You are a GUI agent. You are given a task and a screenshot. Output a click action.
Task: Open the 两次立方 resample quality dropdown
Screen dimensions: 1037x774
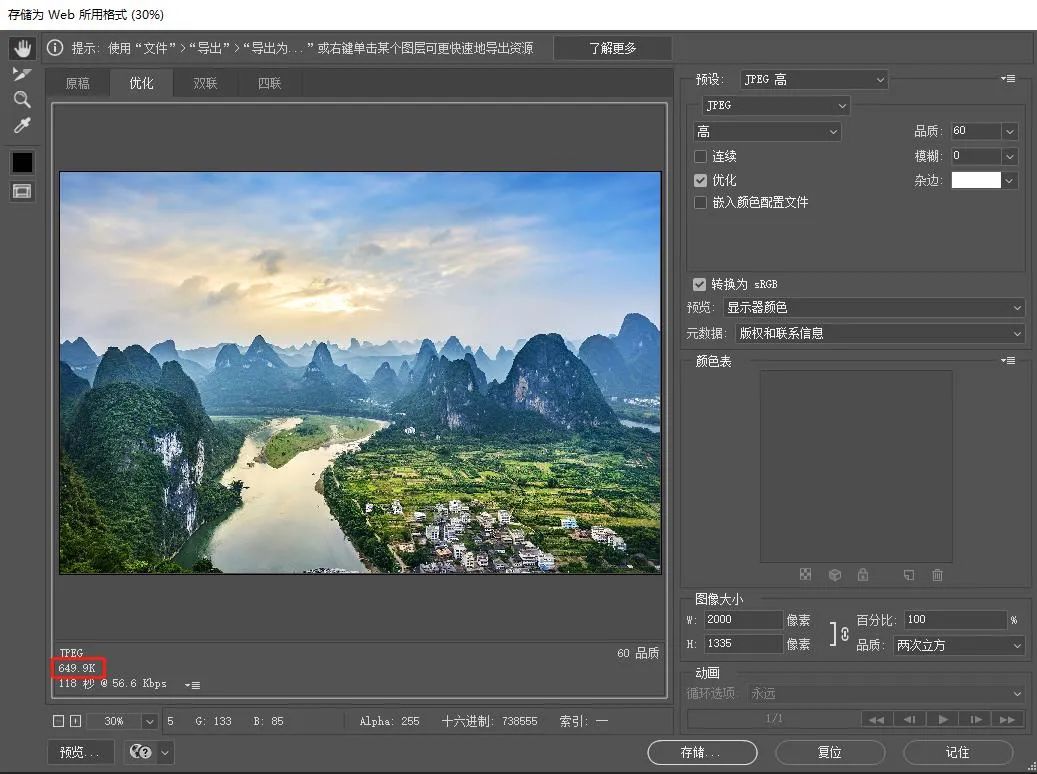pyautogui.click(x=958, y=645)
